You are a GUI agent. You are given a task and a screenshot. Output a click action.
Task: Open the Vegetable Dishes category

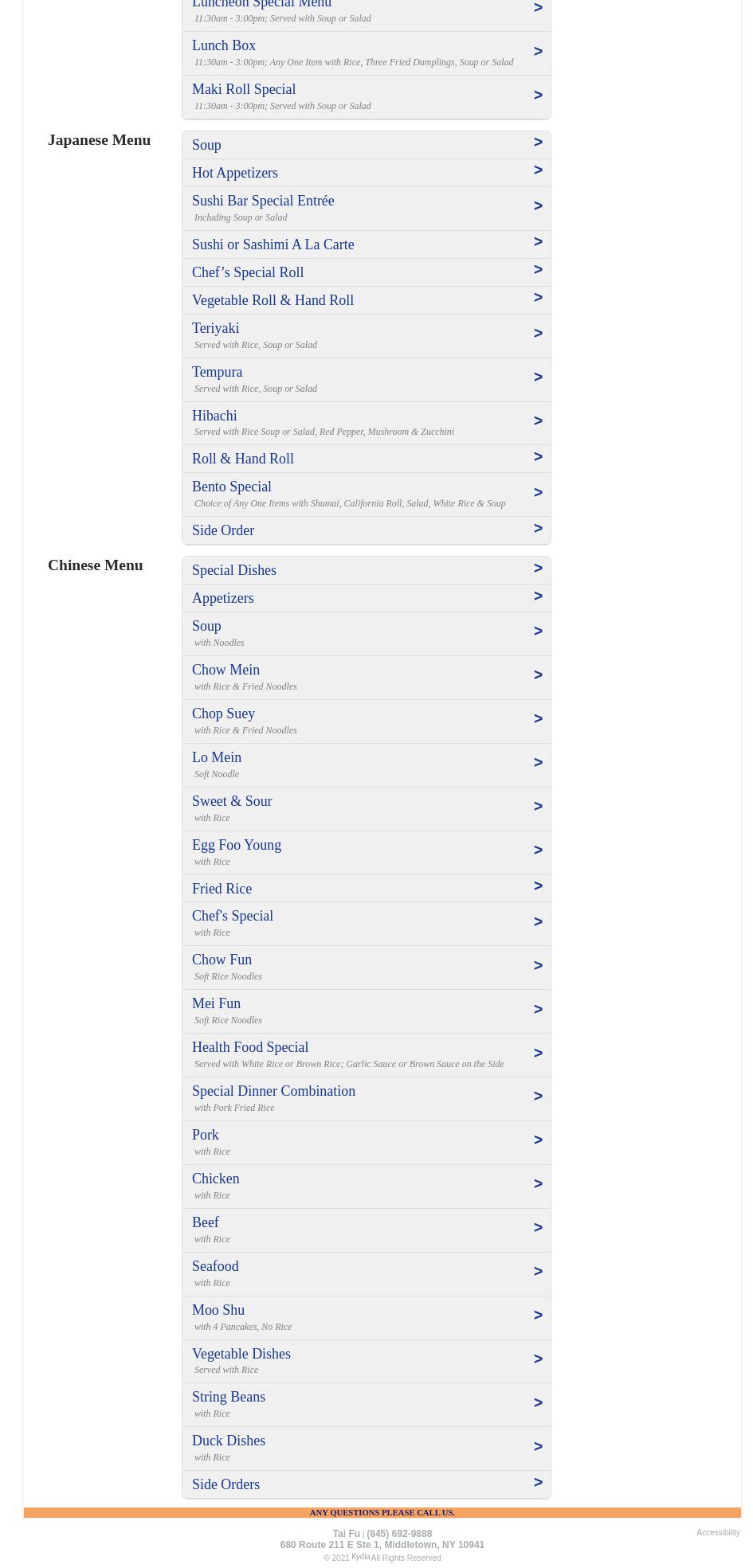[241, 1354]
